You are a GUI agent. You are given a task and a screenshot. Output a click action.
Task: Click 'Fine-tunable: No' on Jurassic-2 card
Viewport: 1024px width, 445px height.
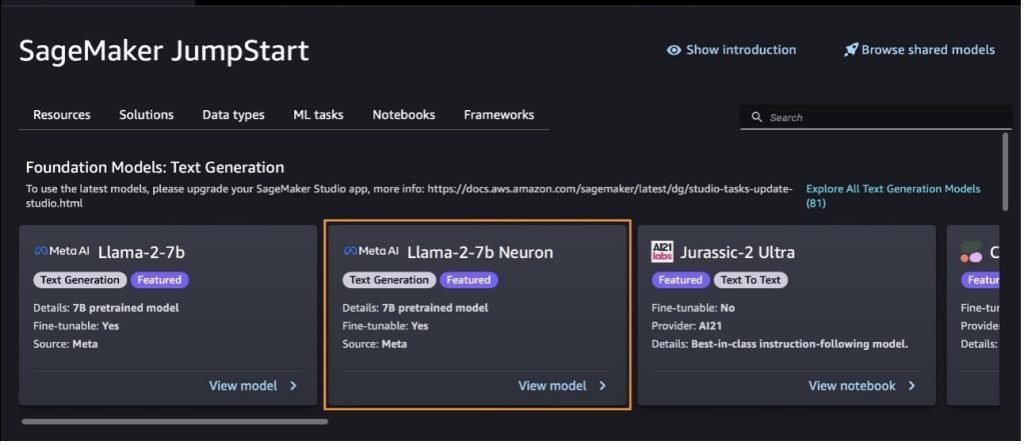coord(693,308)
